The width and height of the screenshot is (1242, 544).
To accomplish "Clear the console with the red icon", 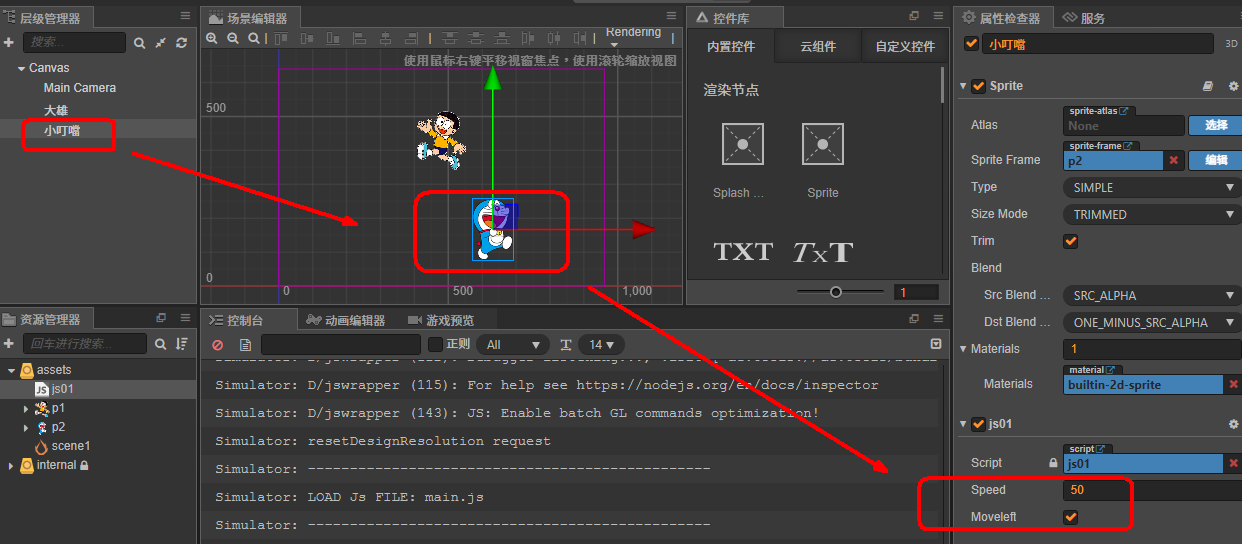I will 217,344.
